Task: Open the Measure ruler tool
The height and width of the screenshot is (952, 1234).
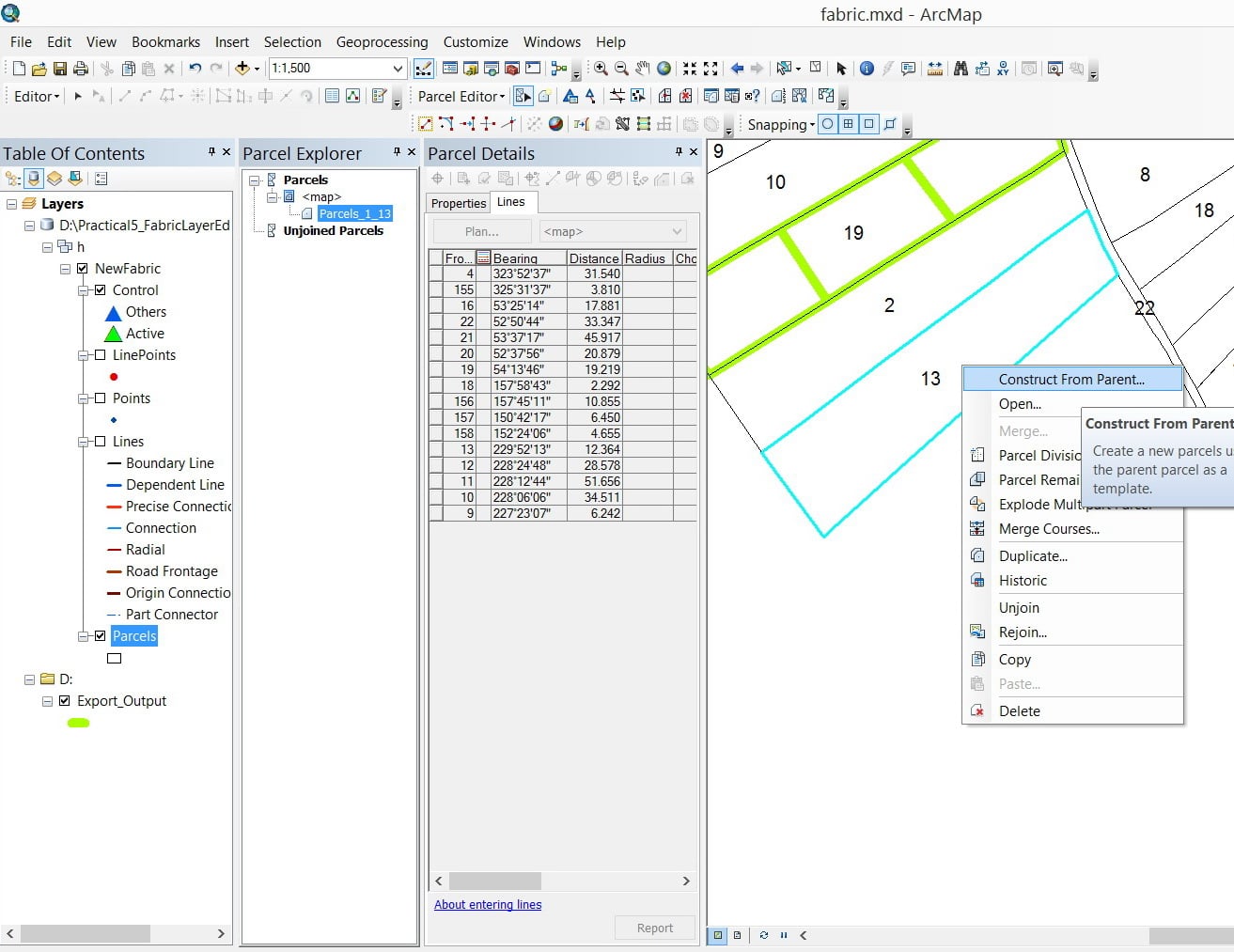Action: 935,69
